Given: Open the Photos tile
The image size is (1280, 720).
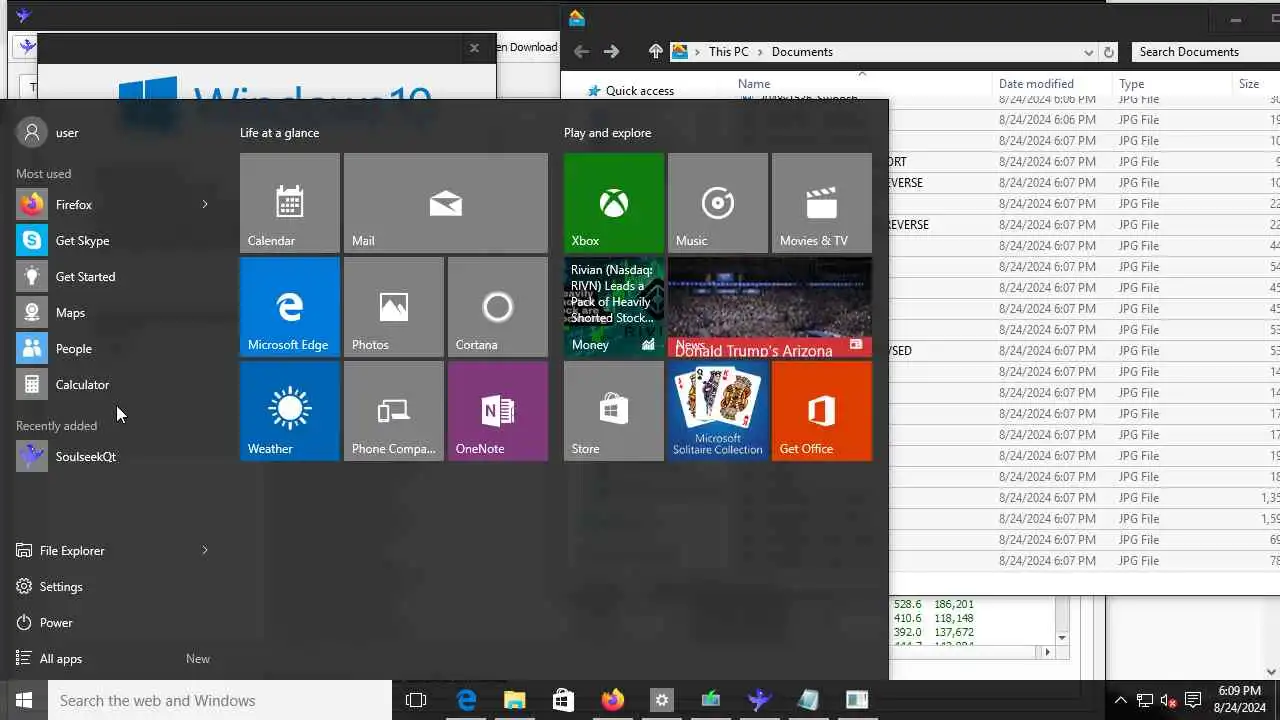Looking at the screenshot, I should click(394, 307).
